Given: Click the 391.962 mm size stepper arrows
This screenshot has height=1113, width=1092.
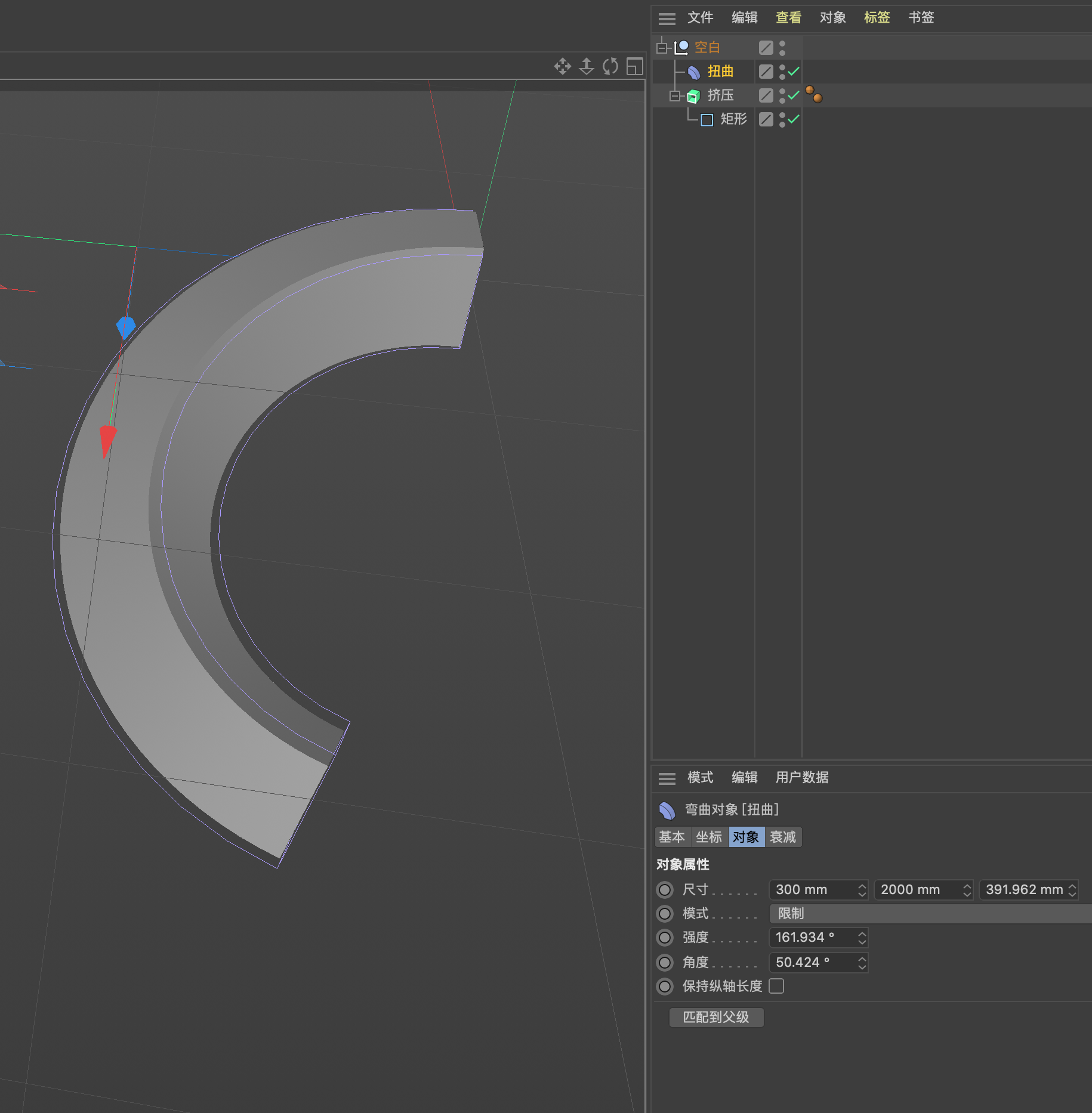Looking at the screenshot, I should [x=1072, y=890].
